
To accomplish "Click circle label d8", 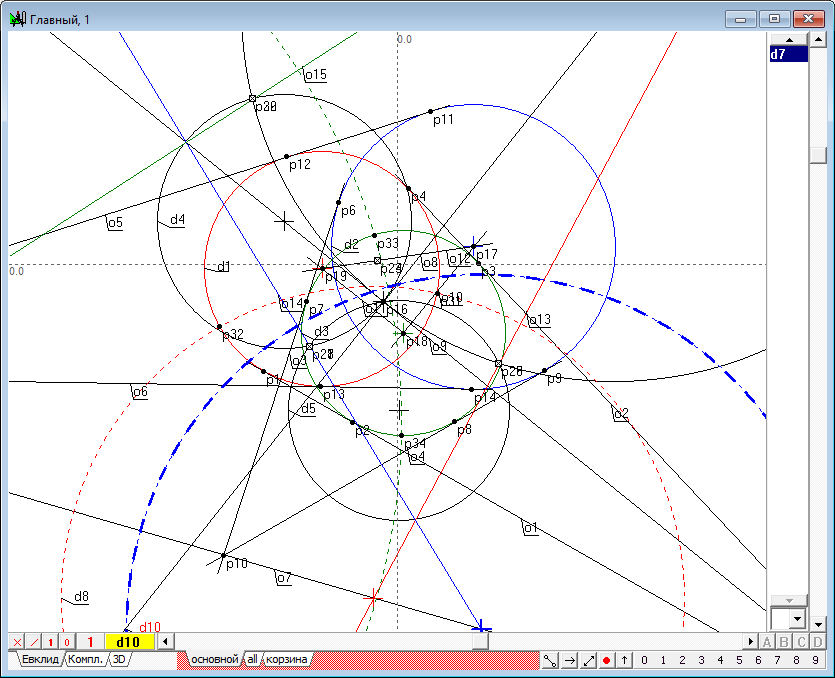I will coord(81,597).
